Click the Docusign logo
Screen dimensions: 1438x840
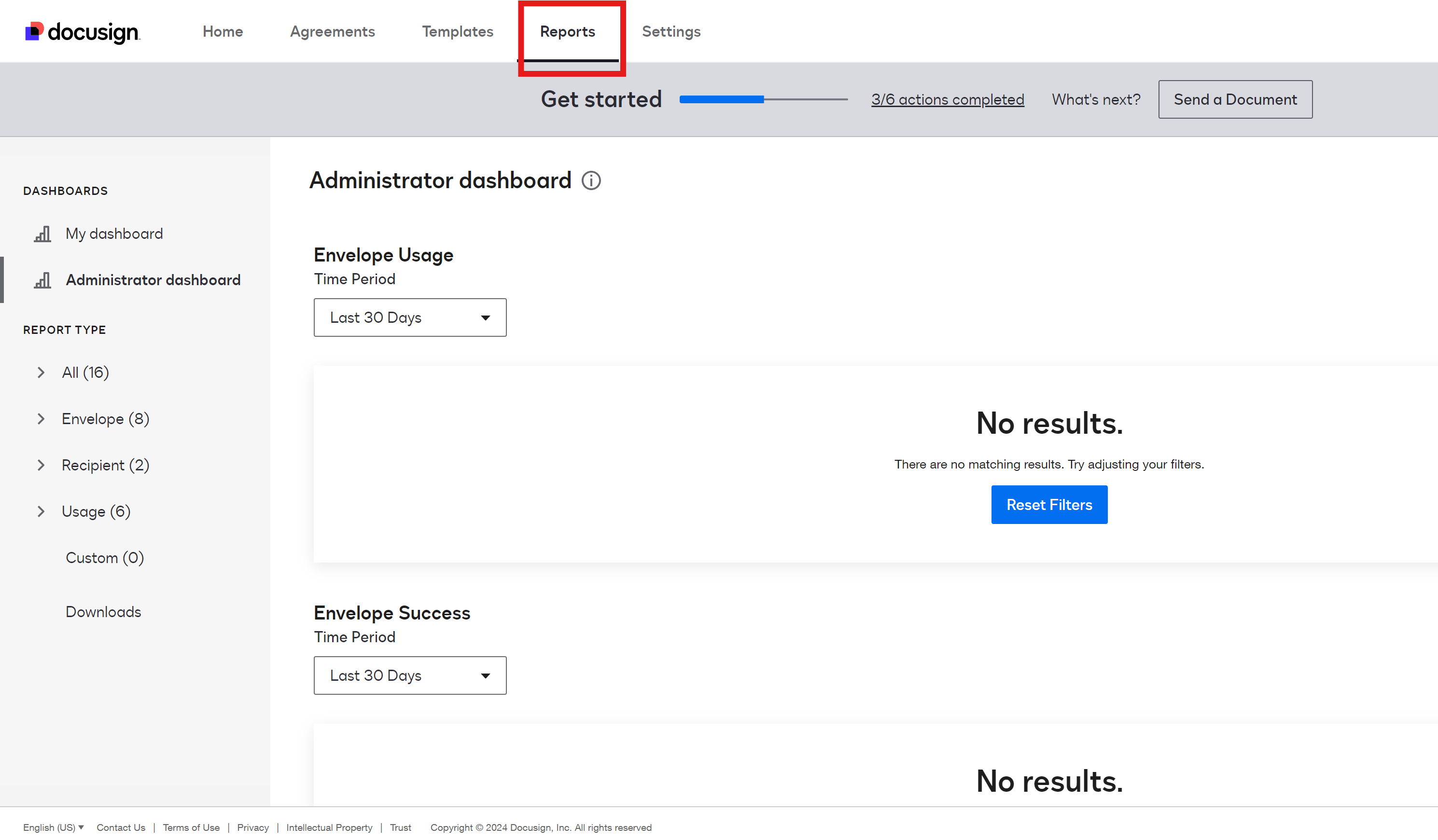point(82,32)
